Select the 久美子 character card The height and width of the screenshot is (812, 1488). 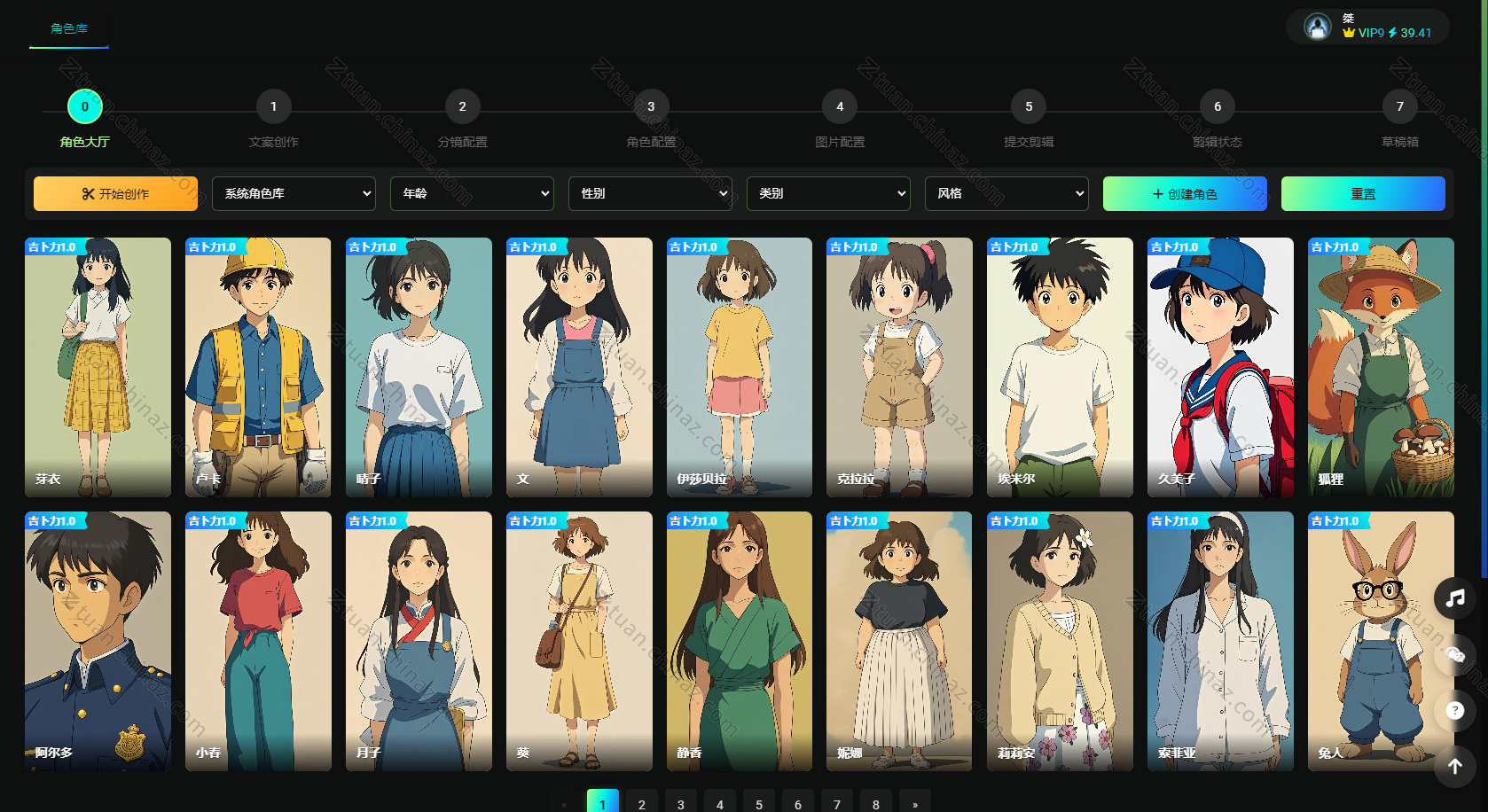tap(1220, 367)
